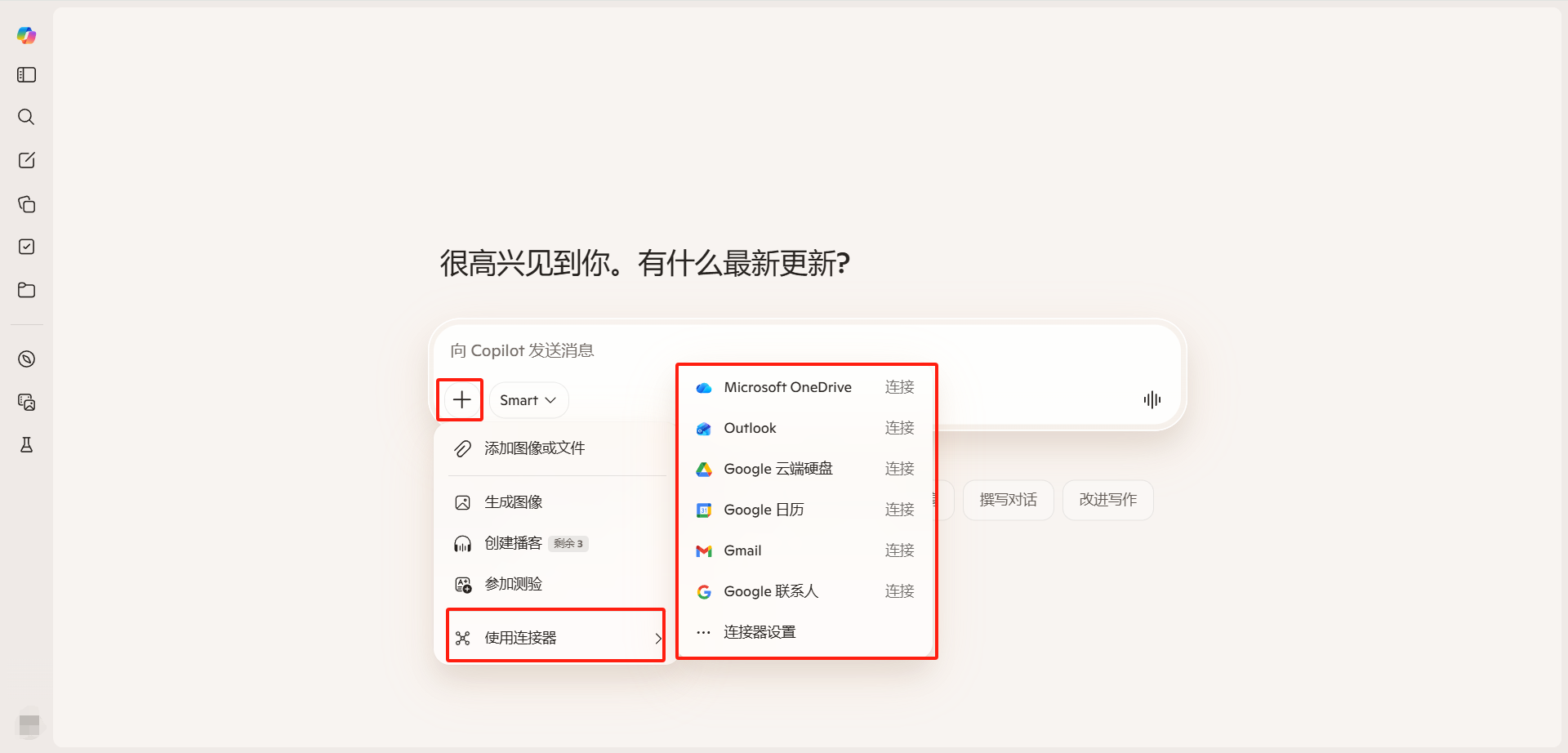Connect Google 日历 connector
Image resolution: width=1568 pixels, height=753 pixels.
coord(899,510)
